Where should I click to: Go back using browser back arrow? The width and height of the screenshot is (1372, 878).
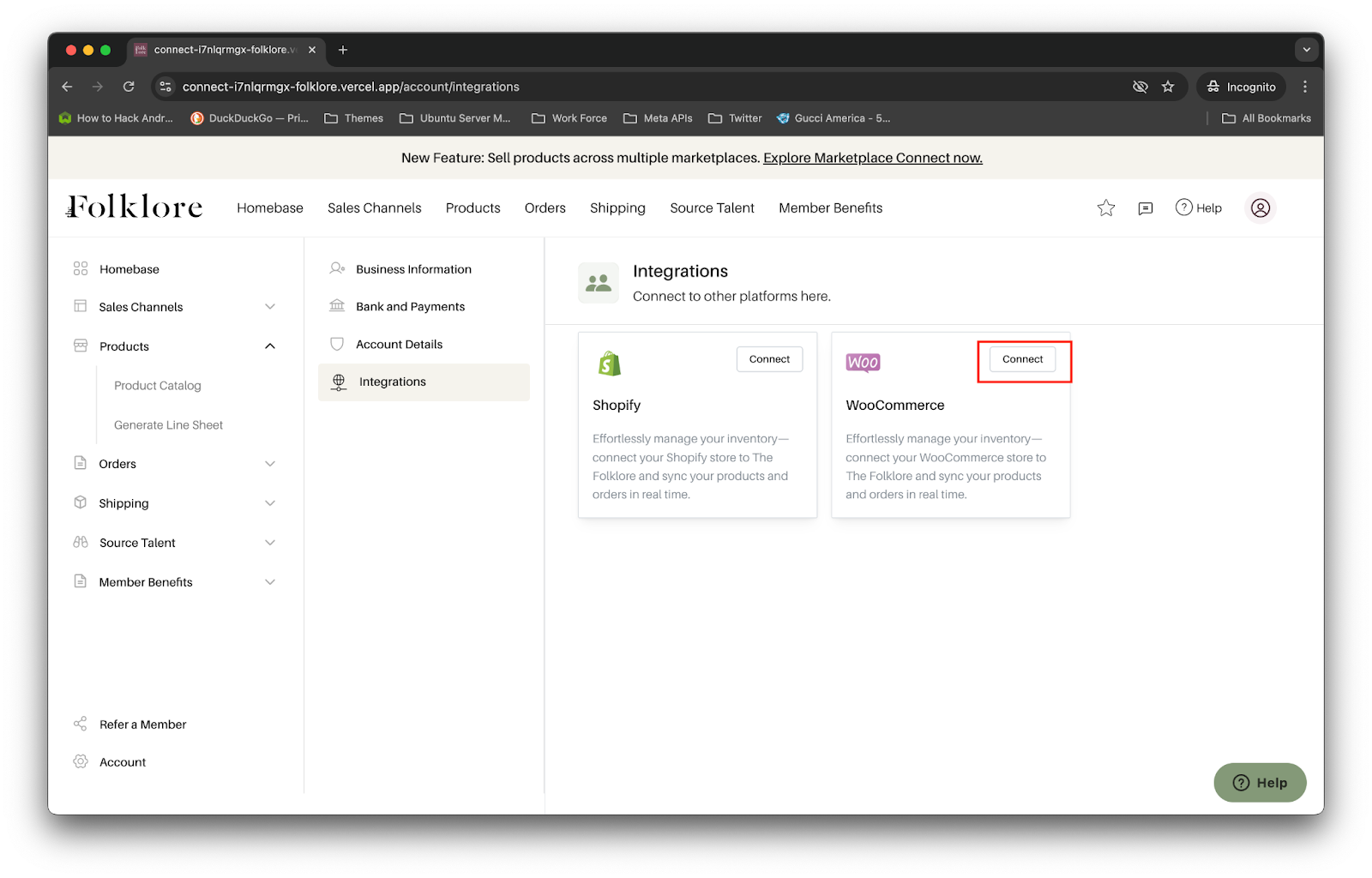point(67,87)
